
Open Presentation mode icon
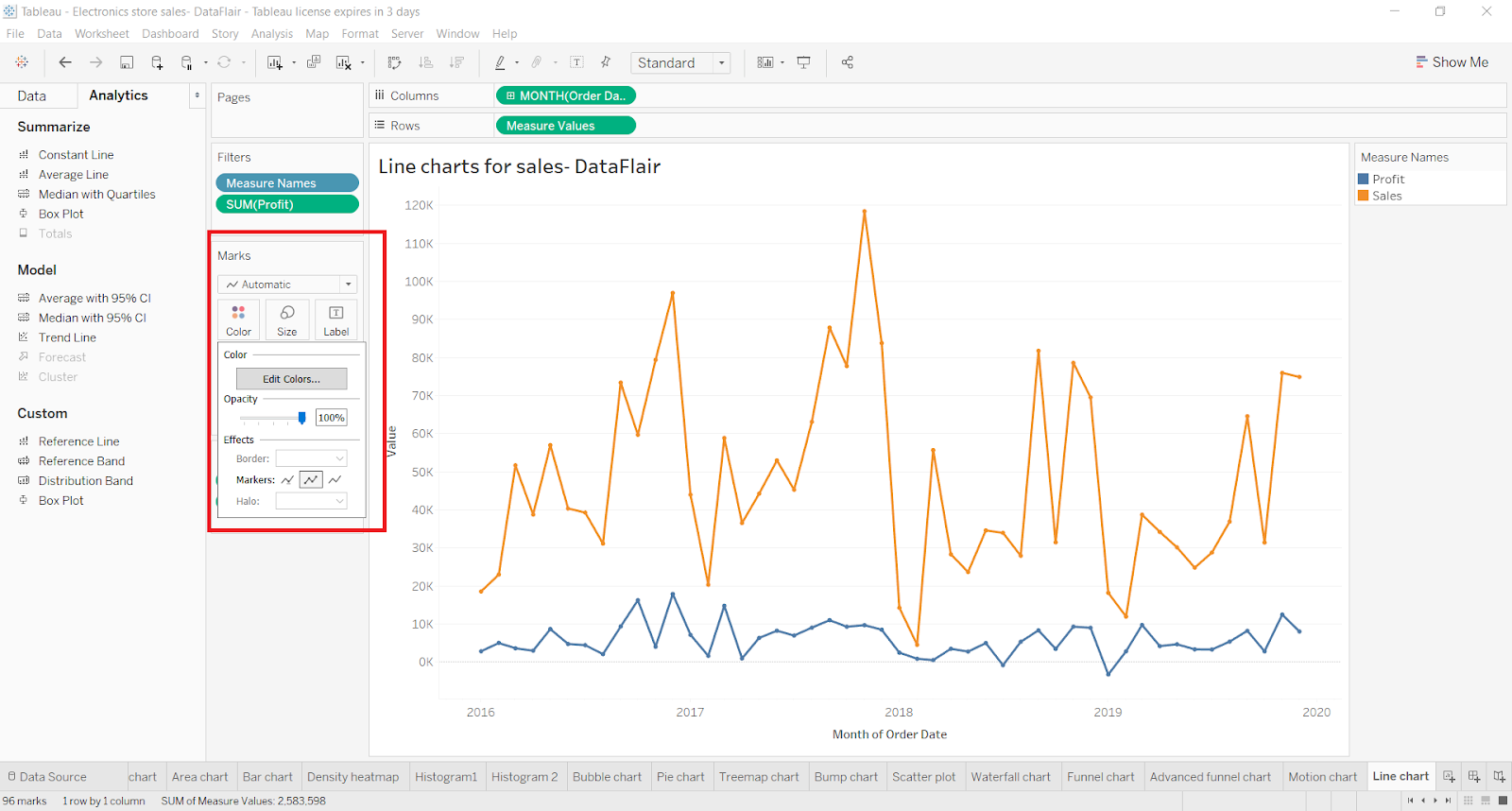(x=804, y=62)
